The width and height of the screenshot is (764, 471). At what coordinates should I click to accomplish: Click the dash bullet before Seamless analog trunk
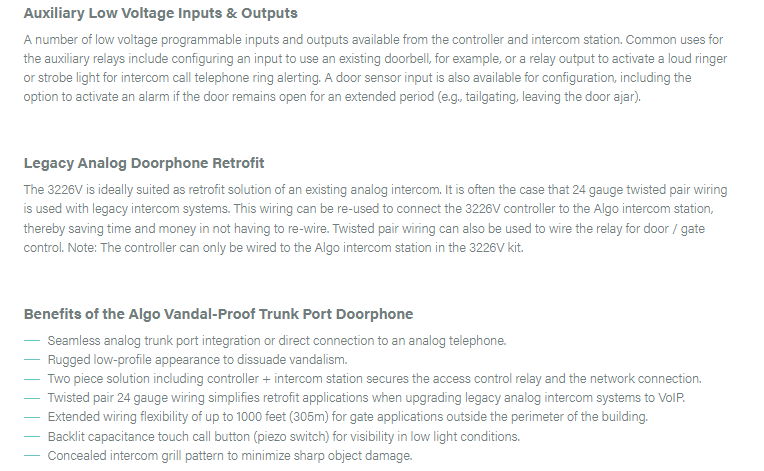click(x=32, y=340)
